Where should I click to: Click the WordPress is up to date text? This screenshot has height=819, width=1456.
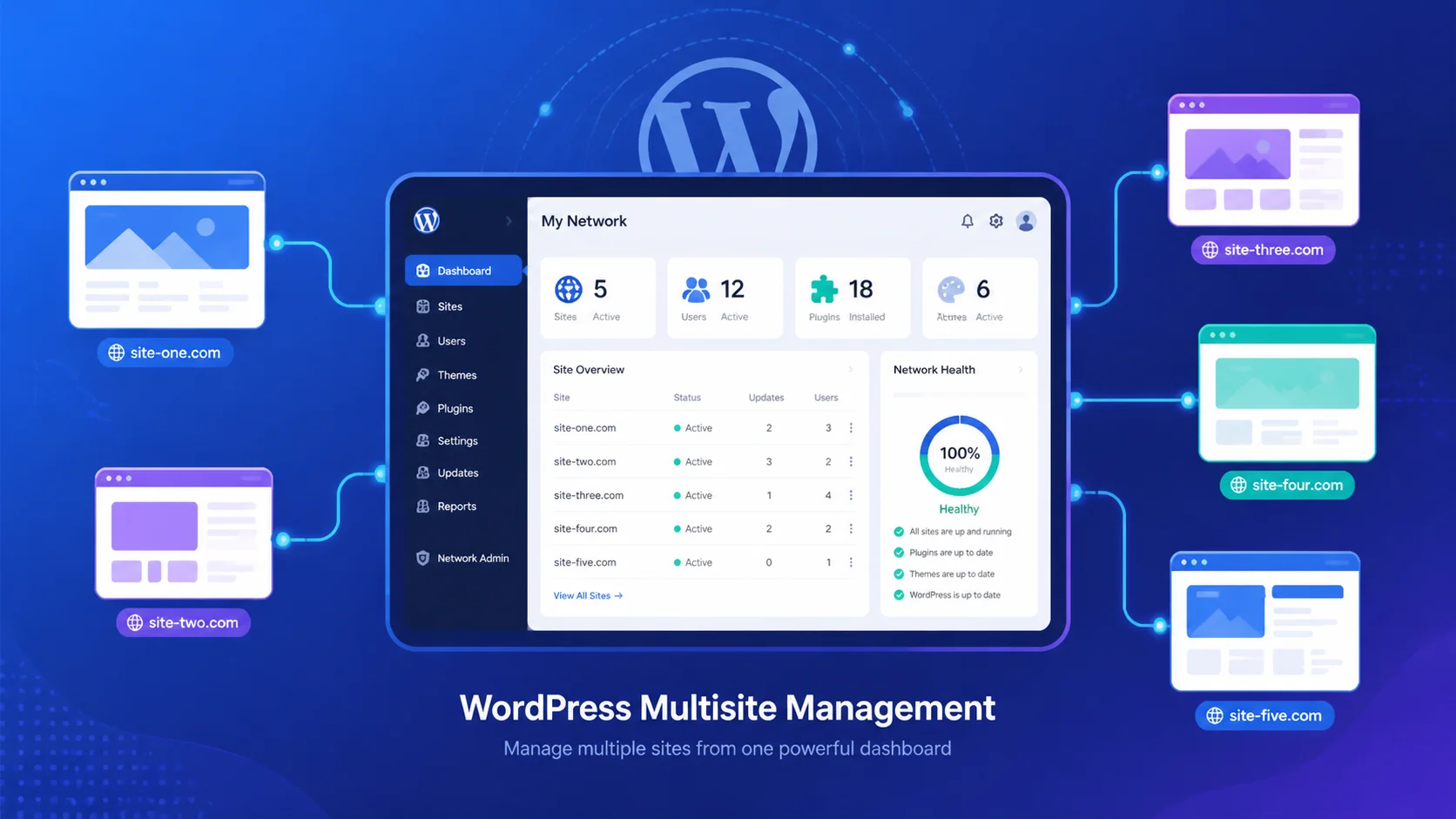(954, 595)
